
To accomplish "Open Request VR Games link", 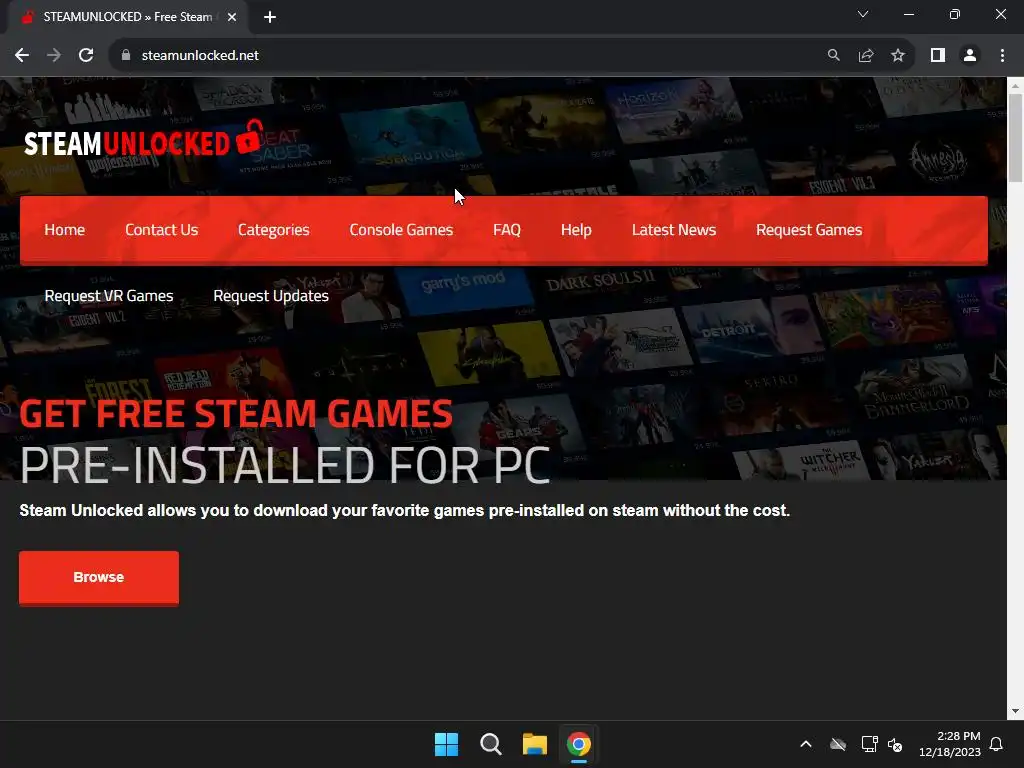I will point(109,296).
